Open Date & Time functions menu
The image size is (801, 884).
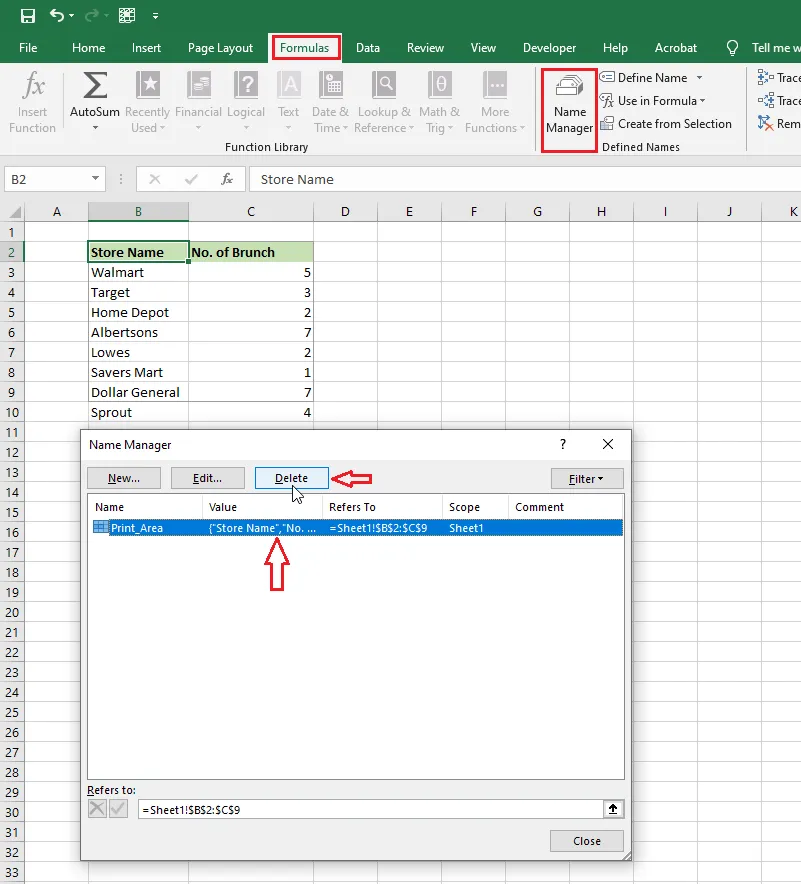[331, 102]
